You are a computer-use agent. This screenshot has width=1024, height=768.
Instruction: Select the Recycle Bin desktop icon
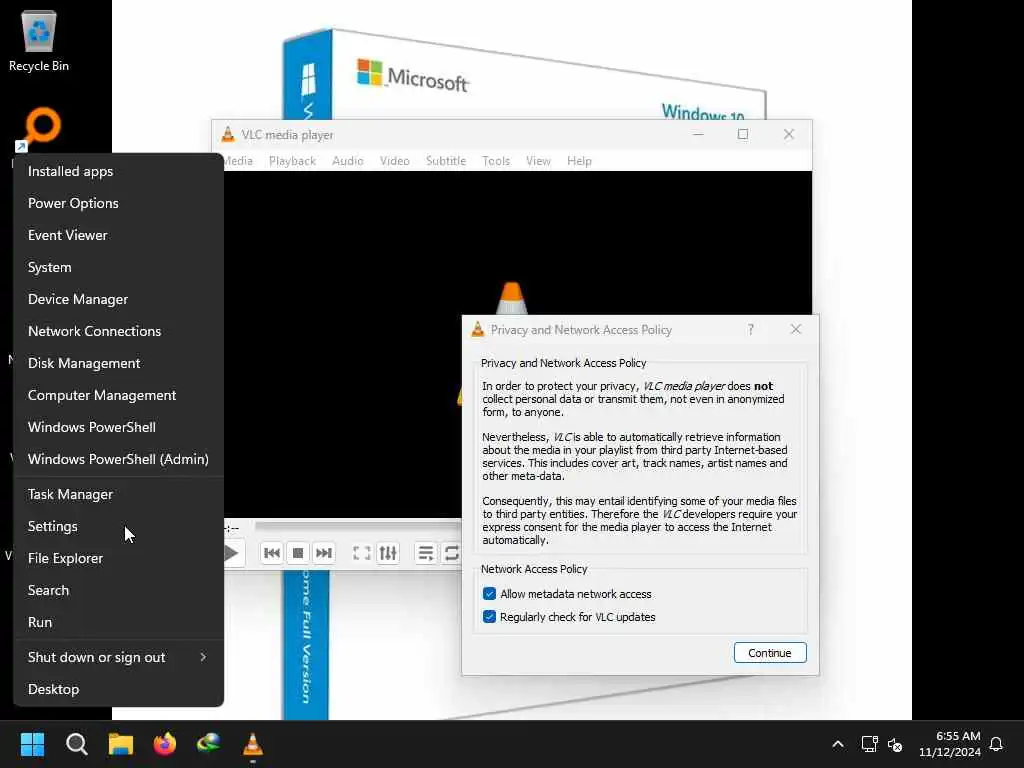39,40
